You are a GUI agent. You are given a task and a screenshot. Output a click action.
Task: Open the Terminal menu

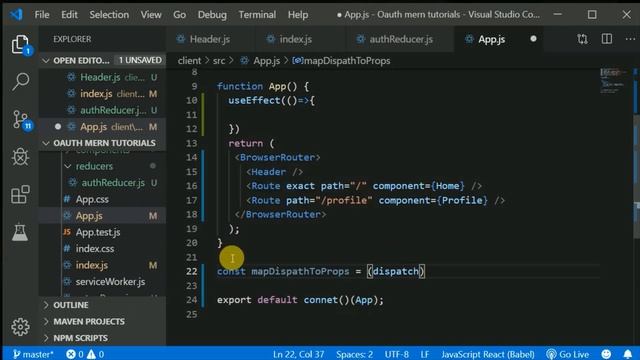[x=257, y=15]
